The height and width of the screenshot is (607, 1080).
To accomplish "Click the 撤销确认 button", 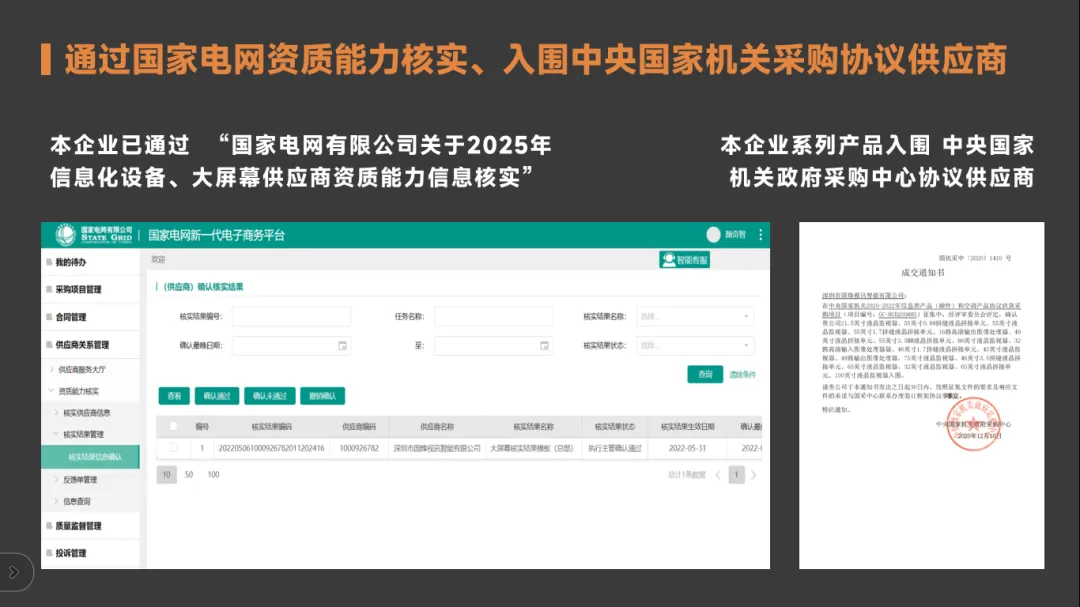I will [322, 395].
